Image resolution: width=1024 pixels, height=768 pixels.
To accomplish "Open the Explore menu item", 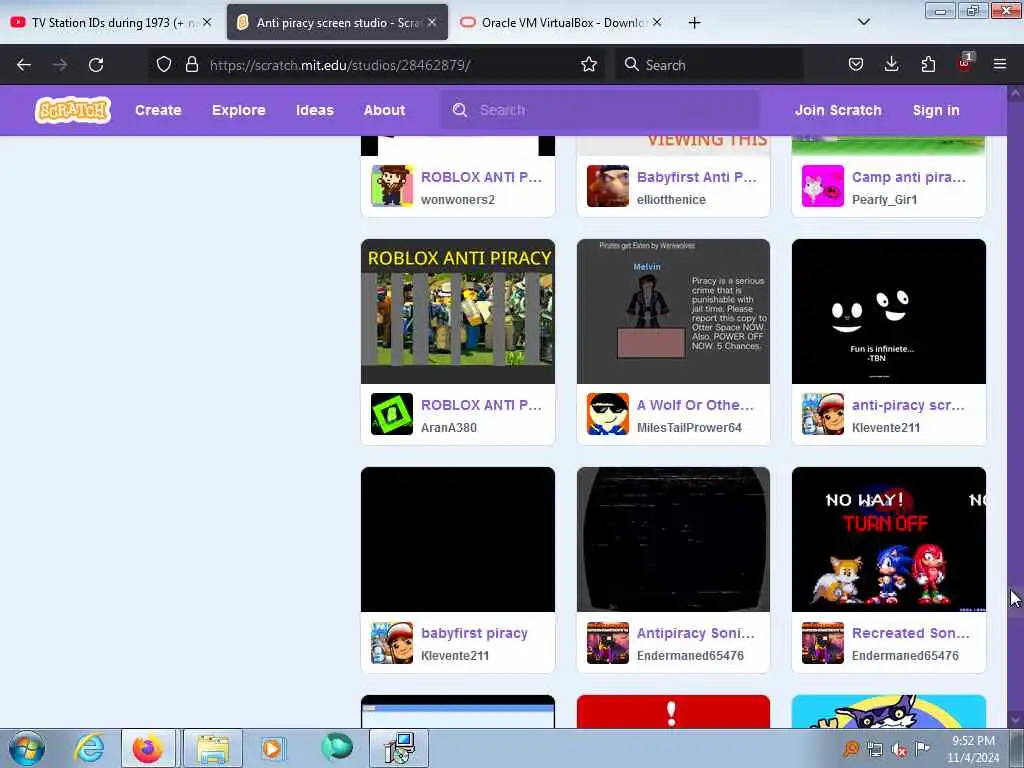I will [238, 110].
